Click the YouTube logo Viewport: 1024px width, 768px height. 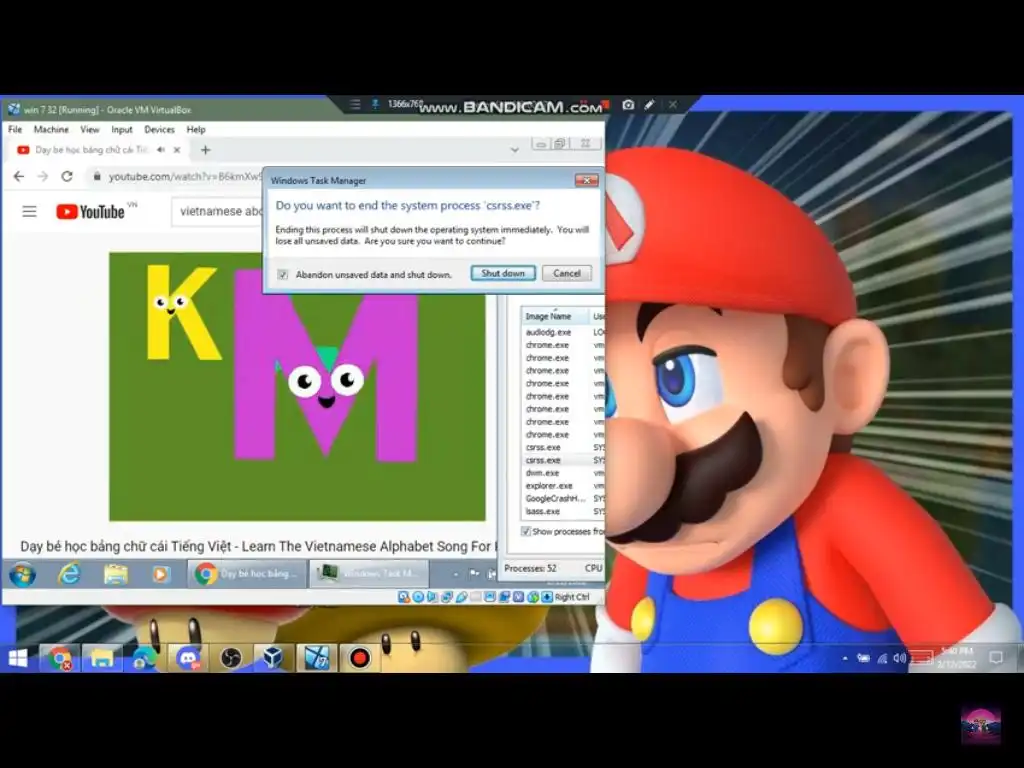(90, 212)
